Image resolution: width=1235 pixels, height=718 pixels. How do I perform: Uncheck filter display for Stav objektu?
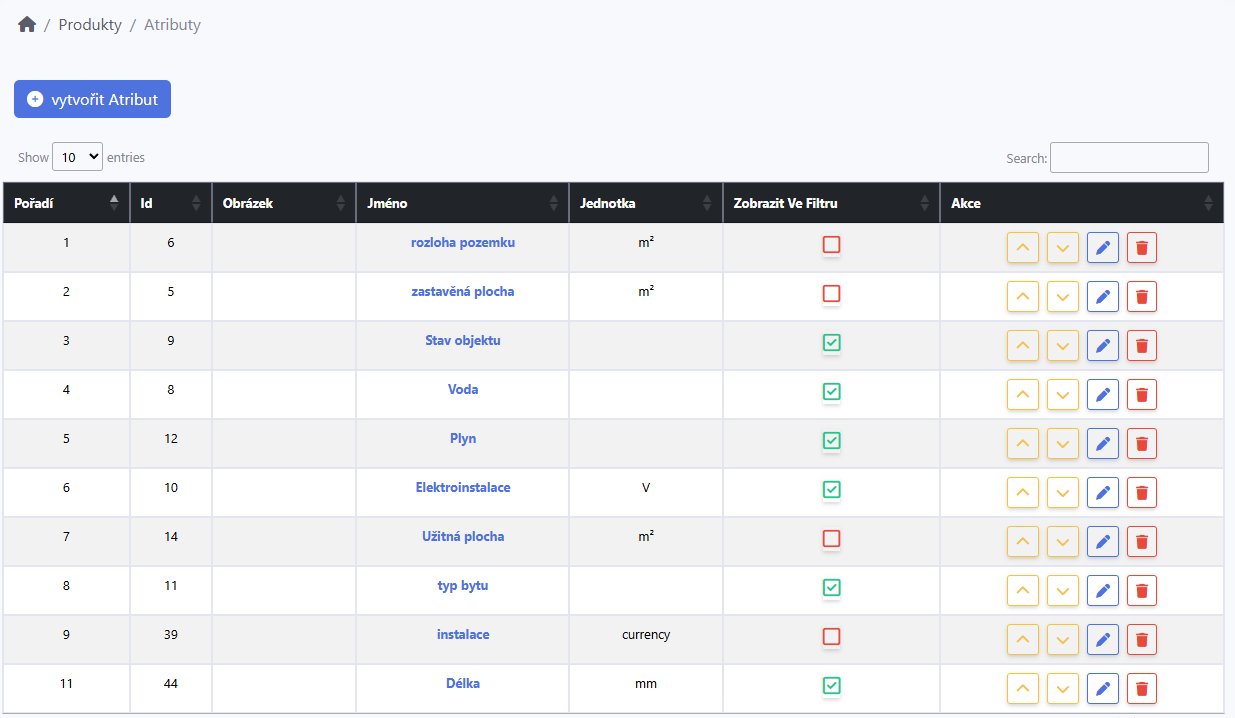click(831, 342)
